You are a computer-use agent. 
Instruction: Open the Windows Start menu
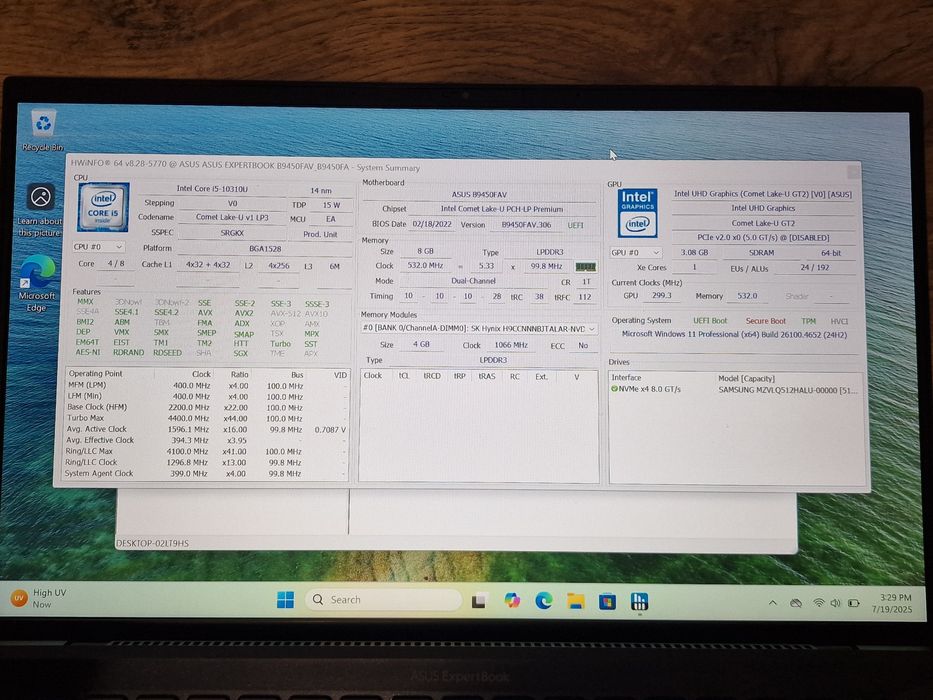coord(286,600)
